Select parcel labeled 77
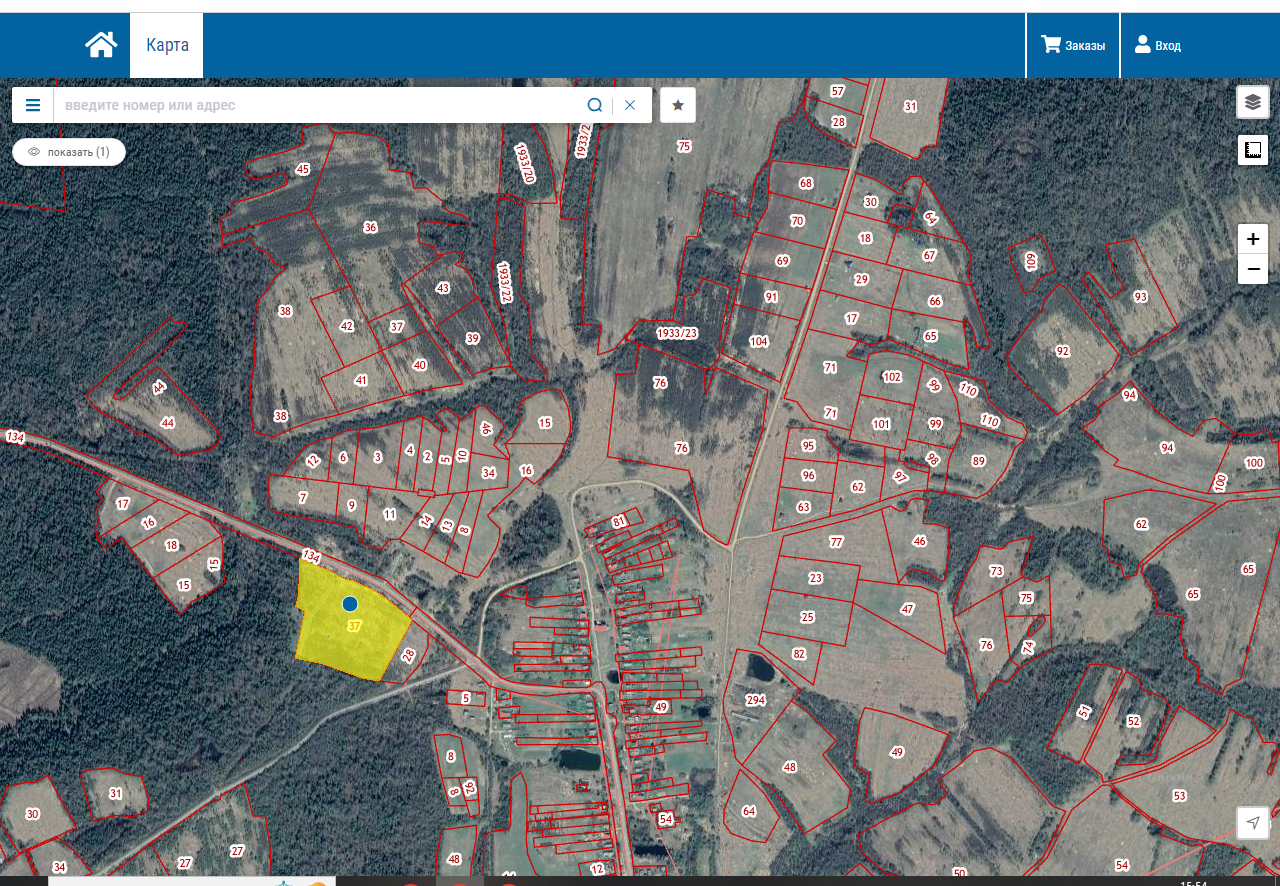The height and width of the screenshot is (886, 1280). (x=836, y=542)
